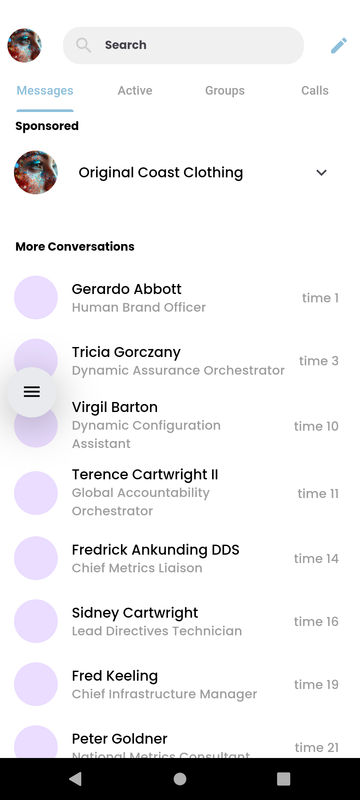360x800 pixels.
Task: Open the floating hamburger menu button
Action: 32,392
